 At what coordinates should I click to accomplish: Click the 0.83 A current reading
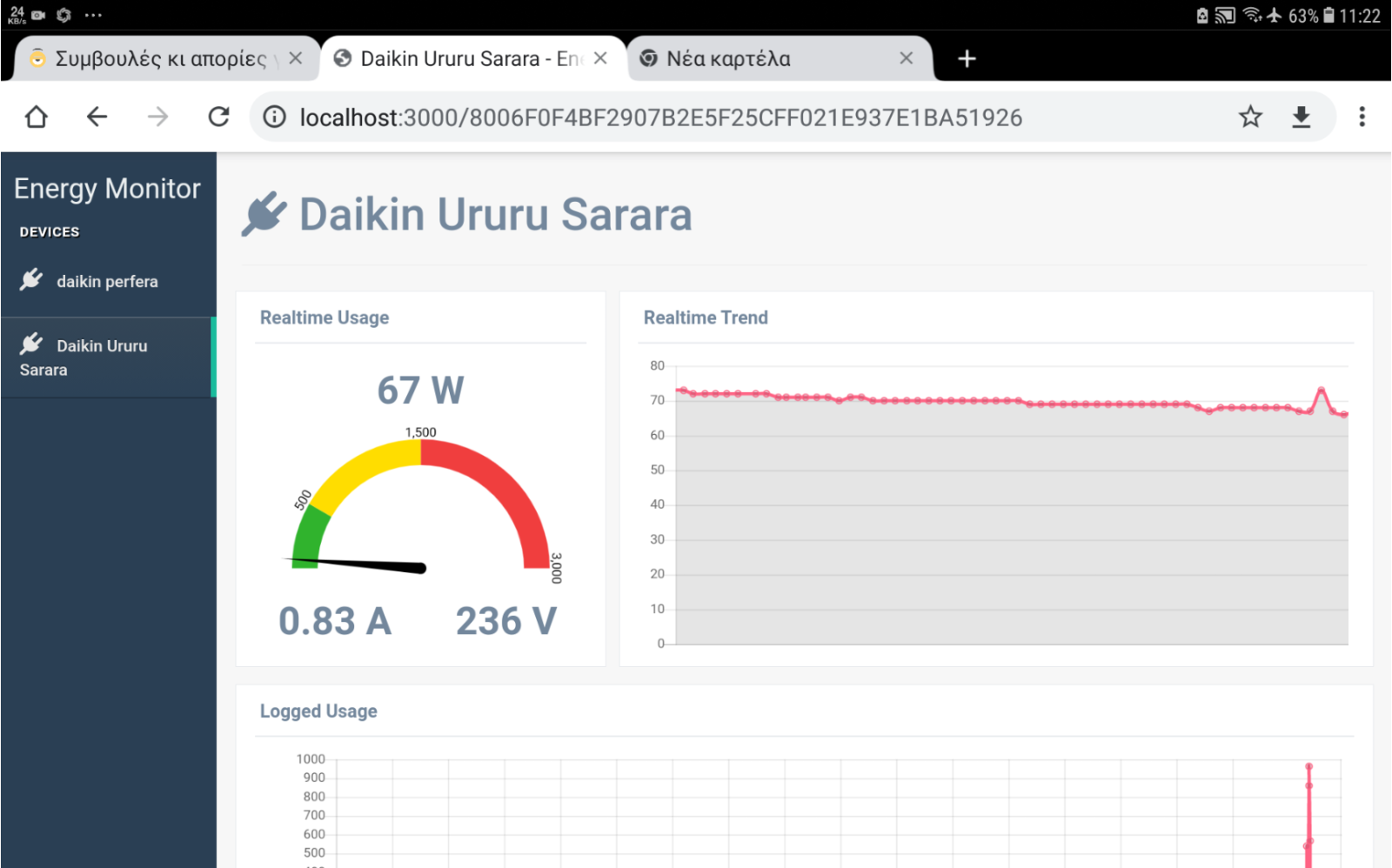pos(335,621)
